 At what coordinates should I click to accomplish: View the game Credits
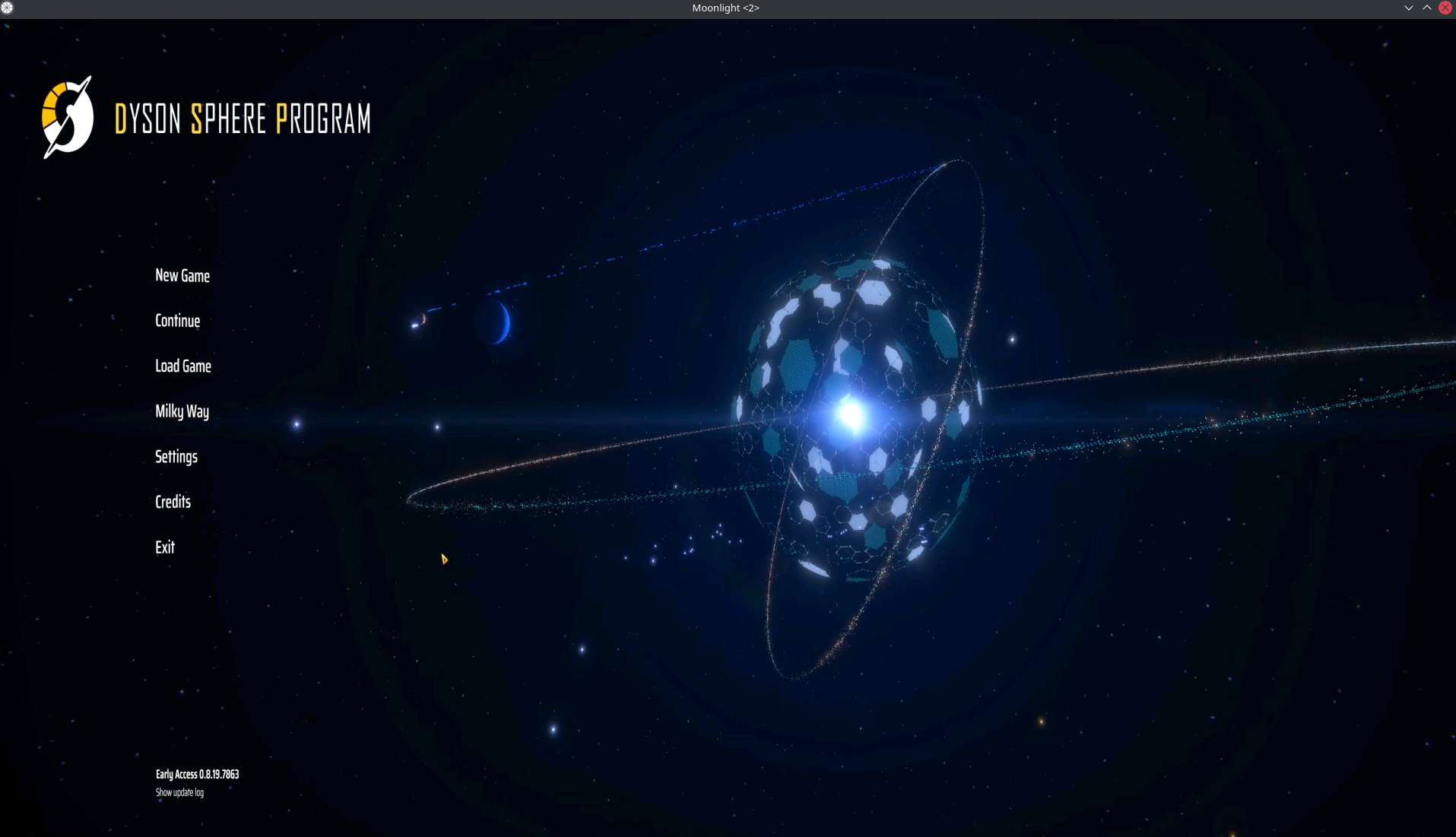tap(173, 502)
